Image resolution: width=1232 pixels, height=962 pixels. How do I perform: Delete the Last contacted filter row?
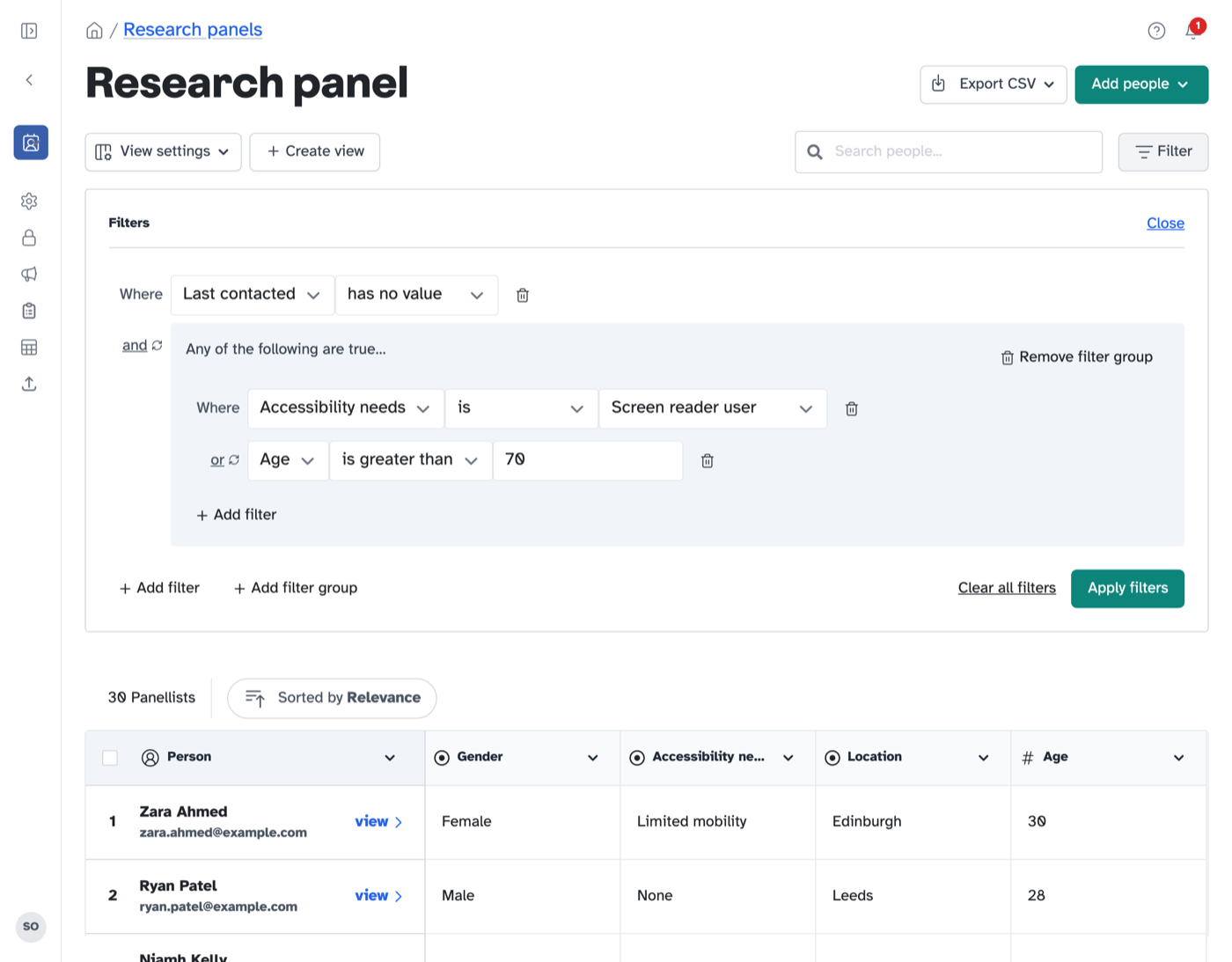coord(523,295)
